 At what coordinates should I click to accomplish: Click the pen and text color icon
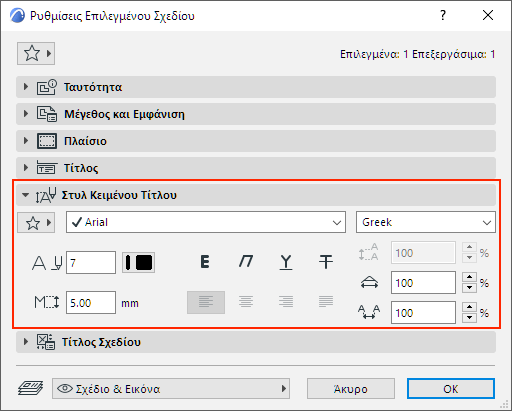coord(47,263)
